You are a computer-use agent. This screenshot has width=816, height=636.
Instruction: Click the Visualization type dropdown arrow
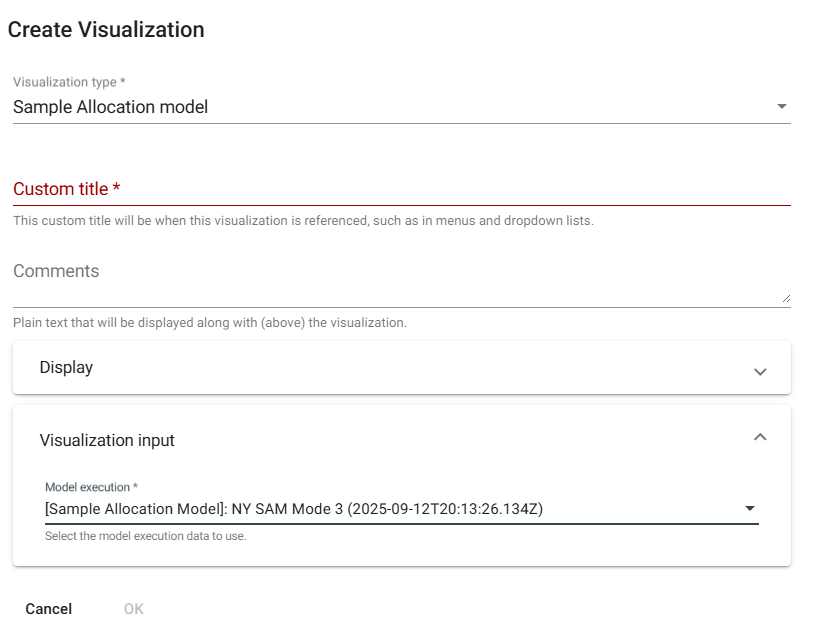pyautogui.click(x=782, y=106)
